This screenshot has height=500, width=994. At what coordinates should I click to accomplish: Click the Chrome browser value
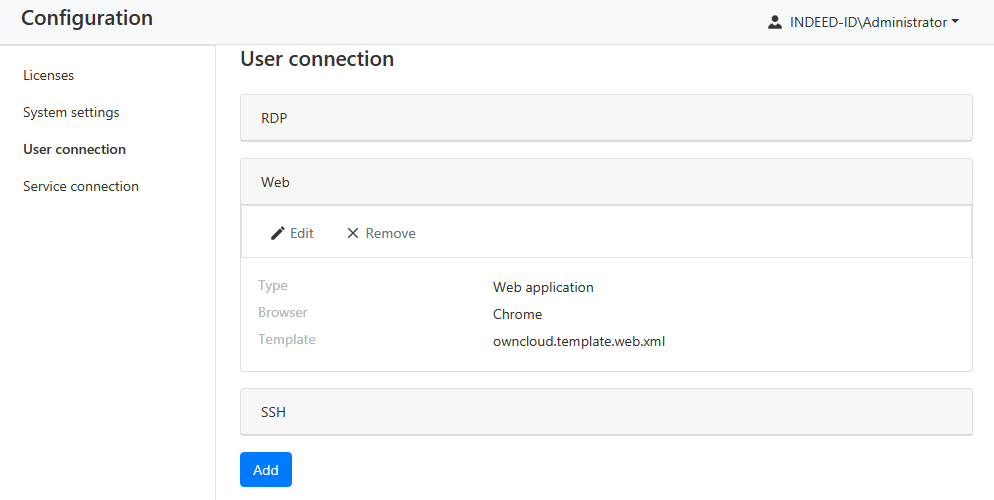coord(517,314)
